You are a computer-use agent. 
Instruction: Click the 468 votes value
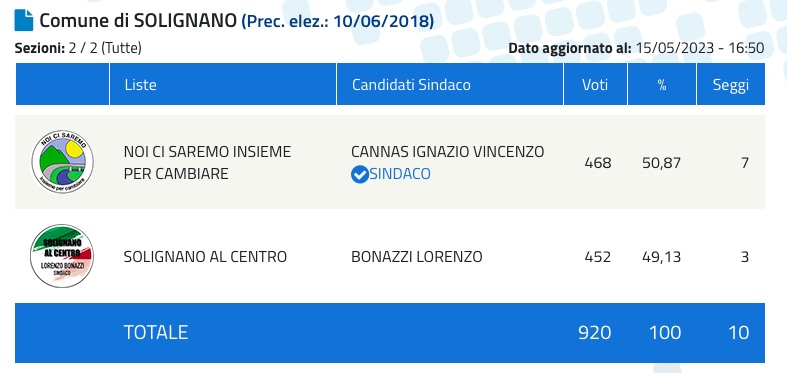(598, 163)
